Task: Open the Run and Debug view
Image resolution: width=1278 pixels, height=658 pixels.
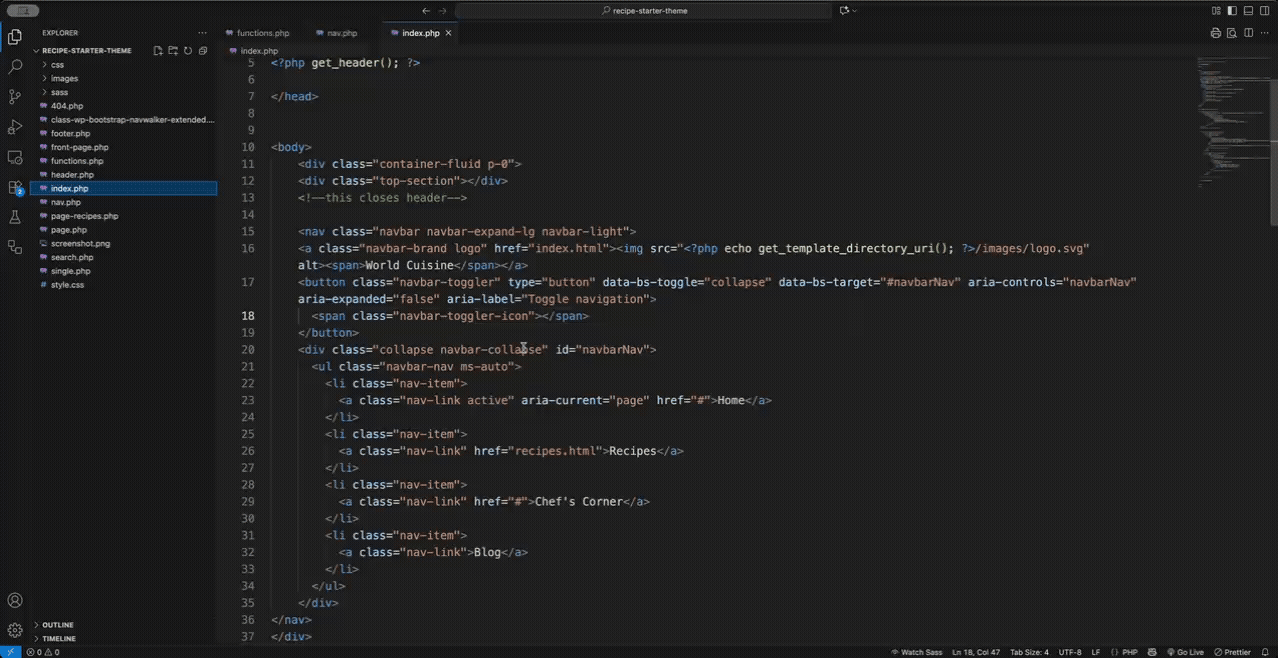Action: coord(15,127)
